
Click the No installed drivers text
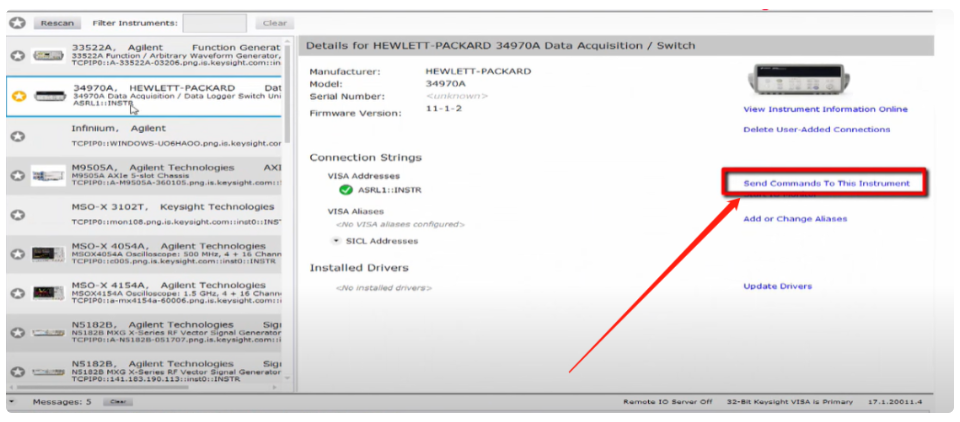[383, 288]
